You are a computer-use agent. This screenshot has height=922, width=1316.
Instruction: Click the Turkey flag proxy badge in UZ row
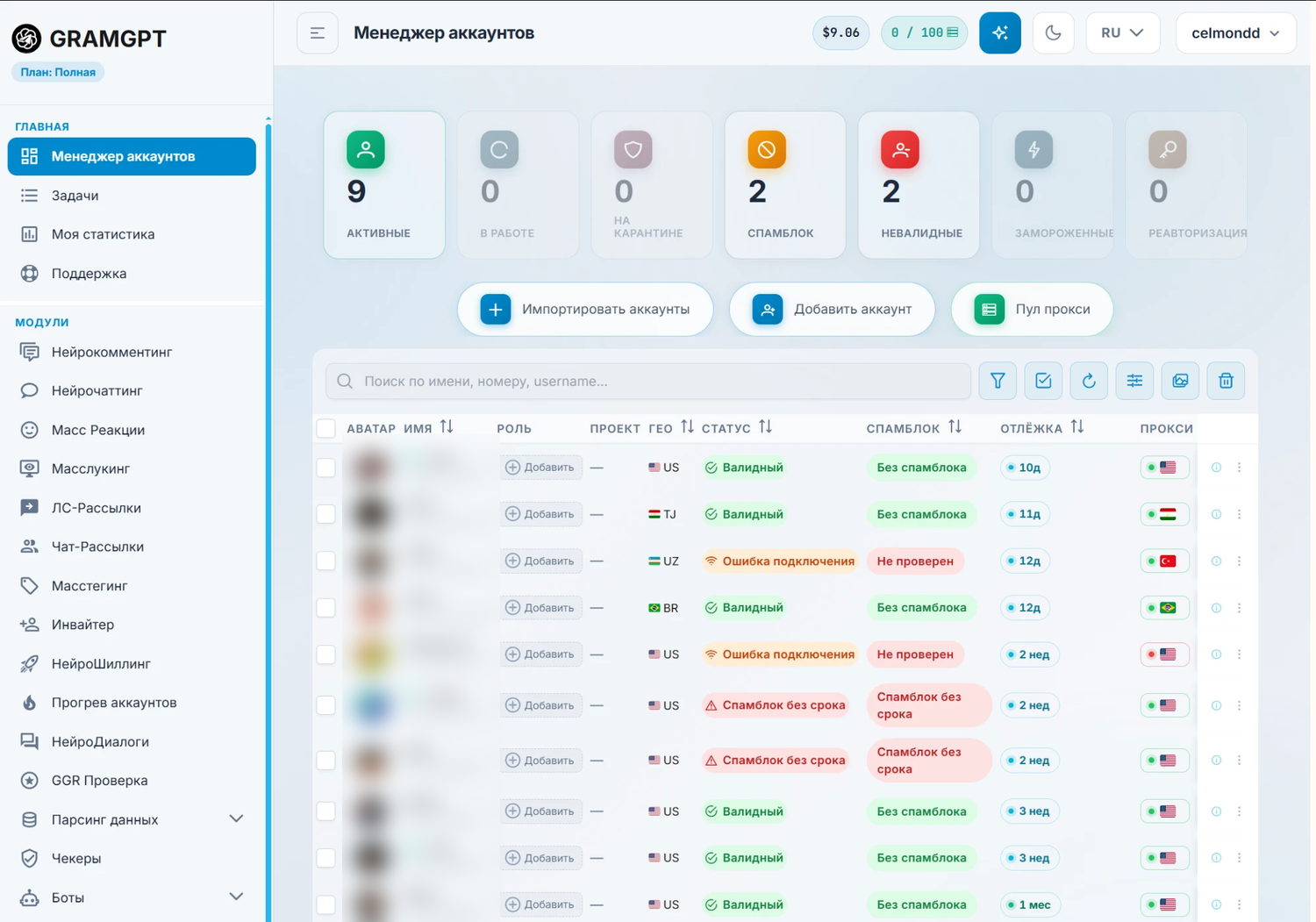[x=1164, y=561]
